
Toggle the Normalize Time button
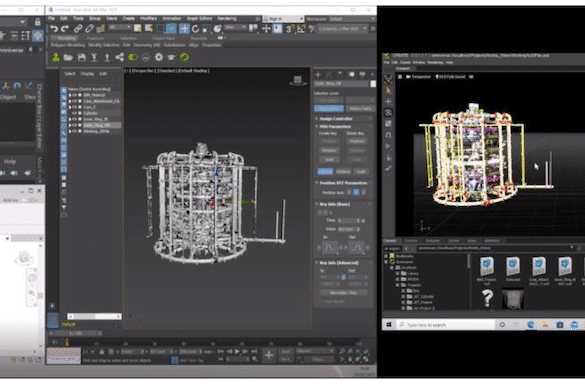344,292
